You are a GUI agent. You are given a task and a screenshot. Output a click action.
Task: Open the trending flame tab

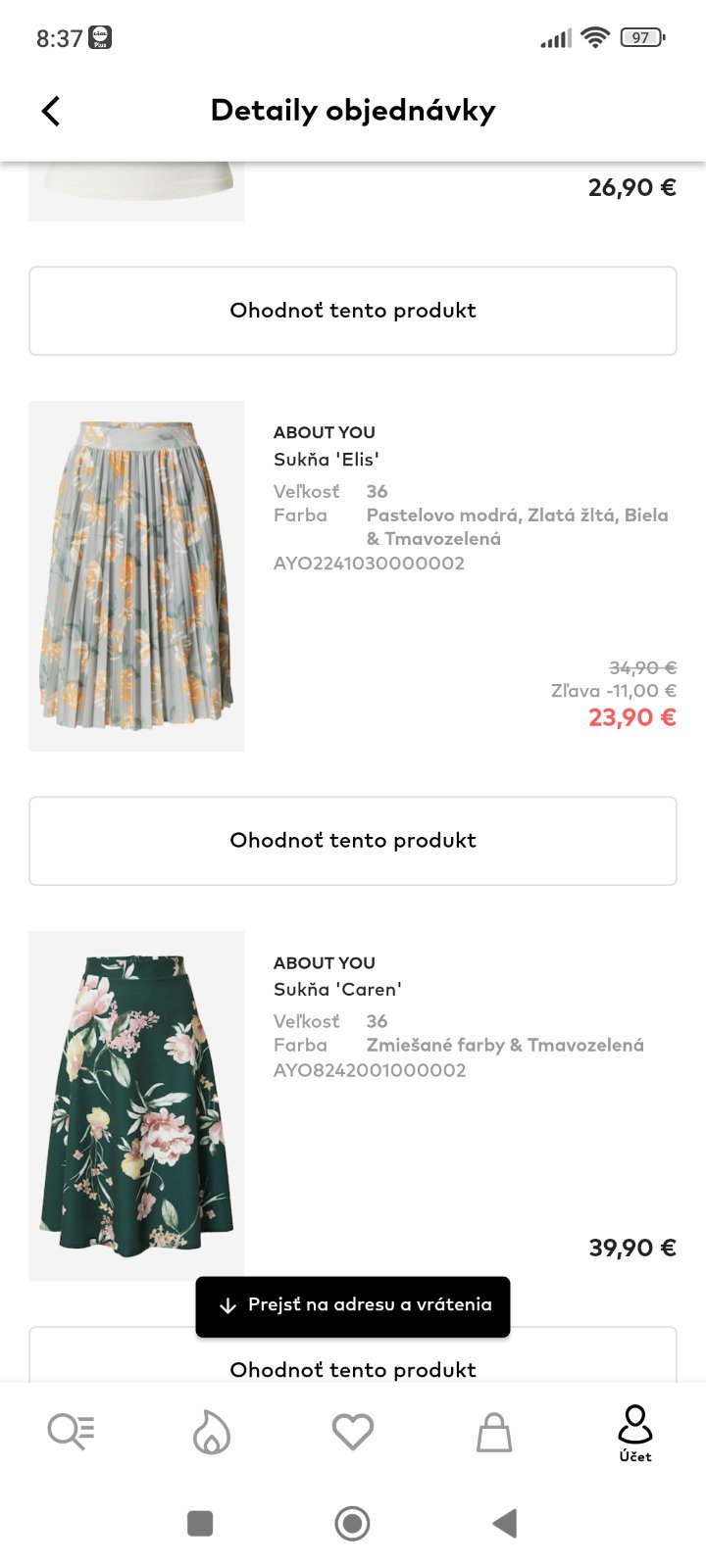coord(212,1433)
